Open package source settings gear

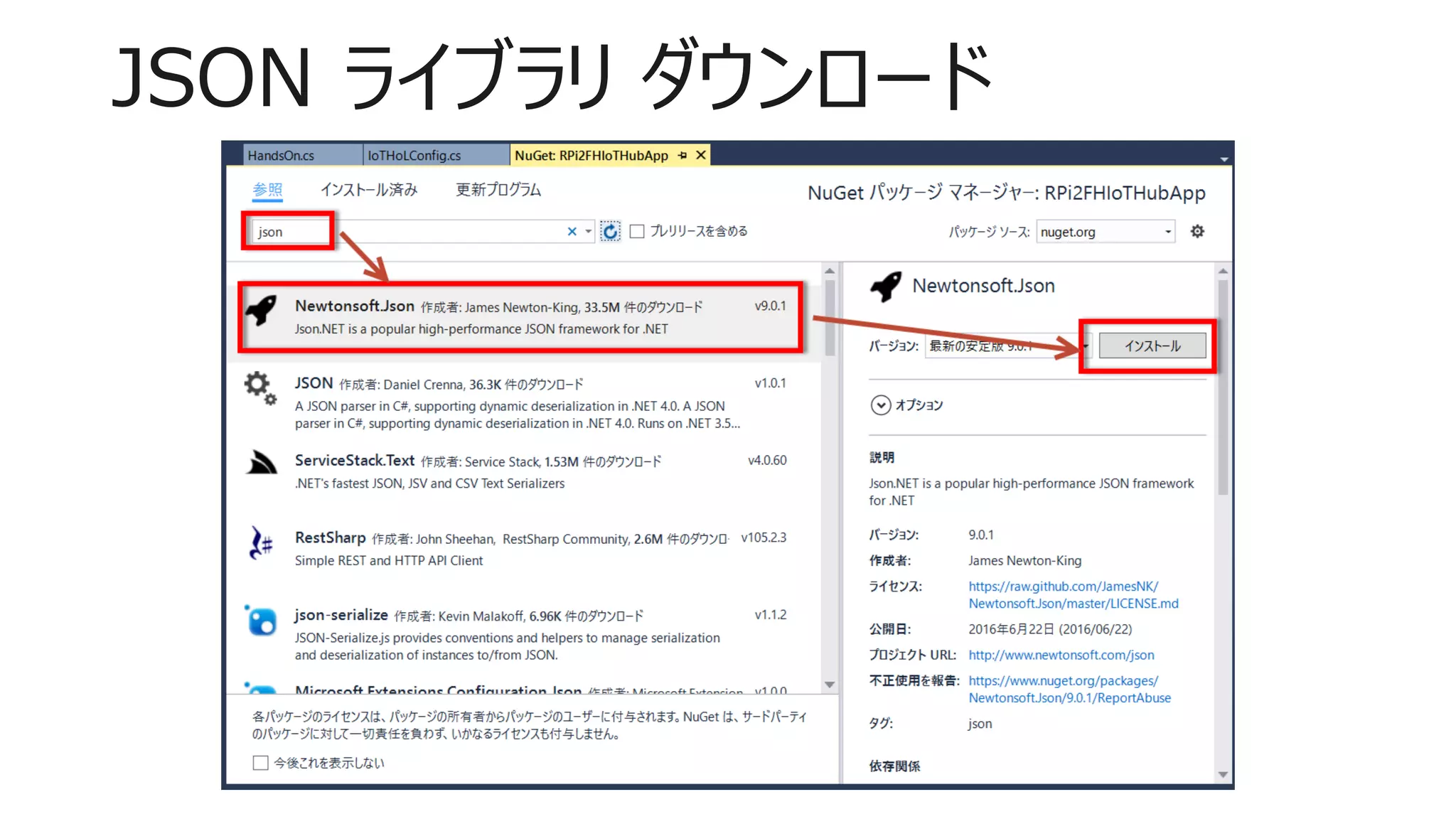point(1197,231)
